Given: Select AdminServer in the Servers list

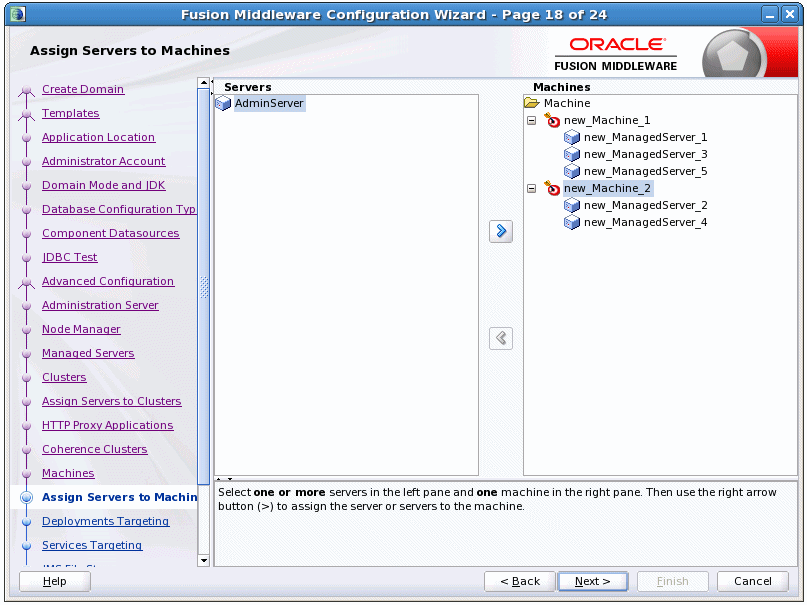Looking at the screenshot, I should [269, 103].
